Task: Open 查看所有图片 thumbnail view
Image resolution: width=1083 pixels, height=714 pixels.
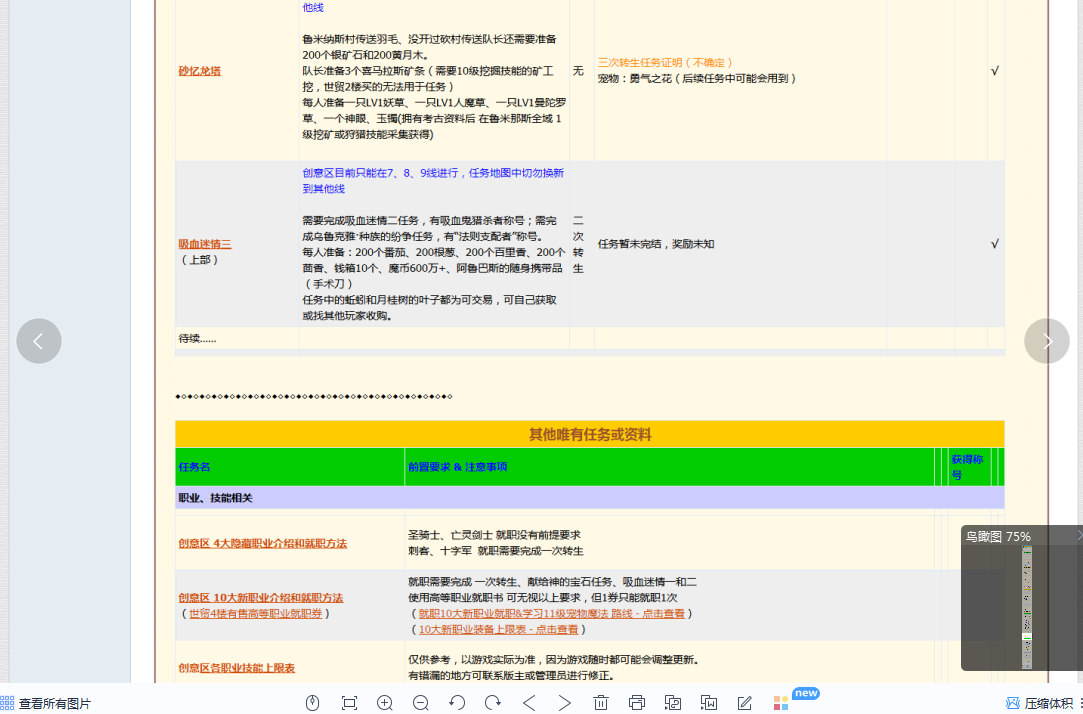Action: 46,704
